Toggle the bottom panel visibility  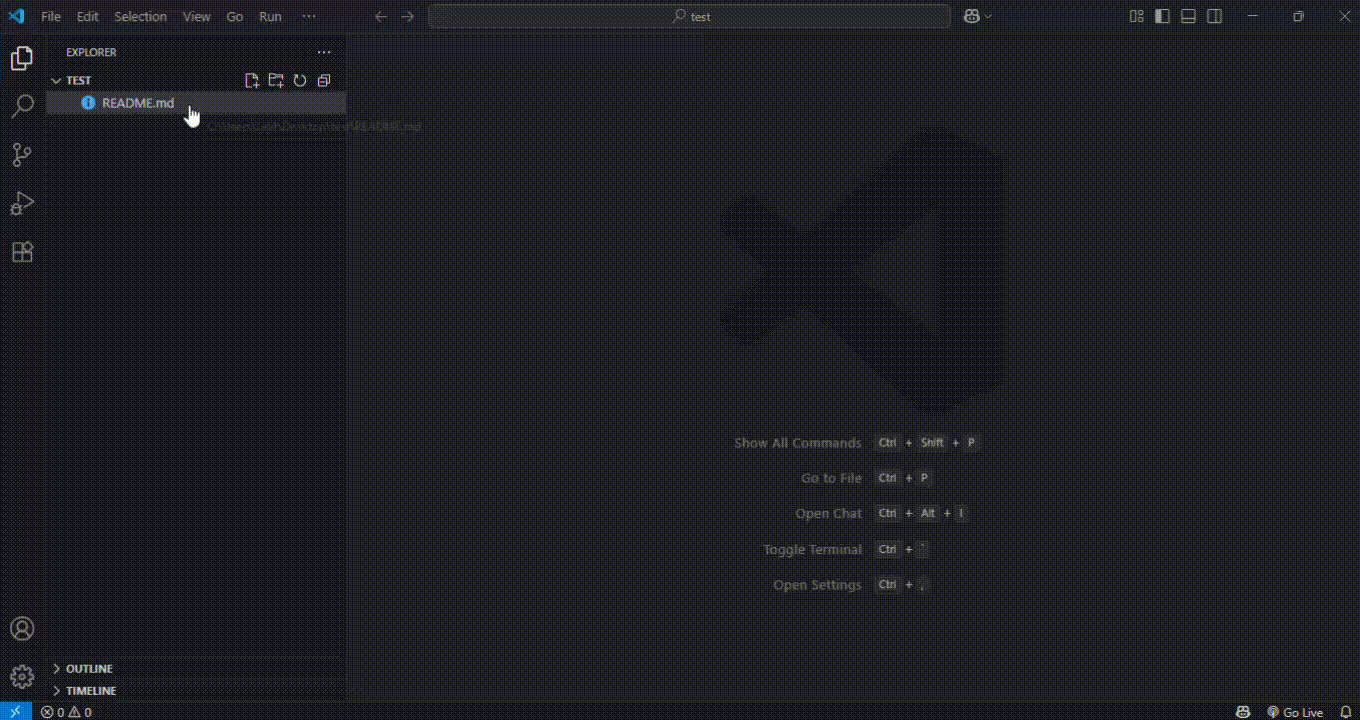pos(1189,16)
